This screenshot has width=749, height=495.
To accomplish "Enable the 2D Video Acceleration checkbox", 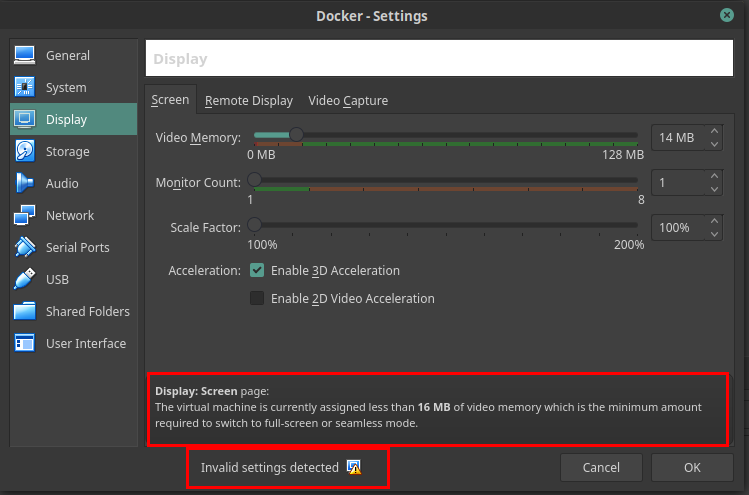I will point(257,298).
